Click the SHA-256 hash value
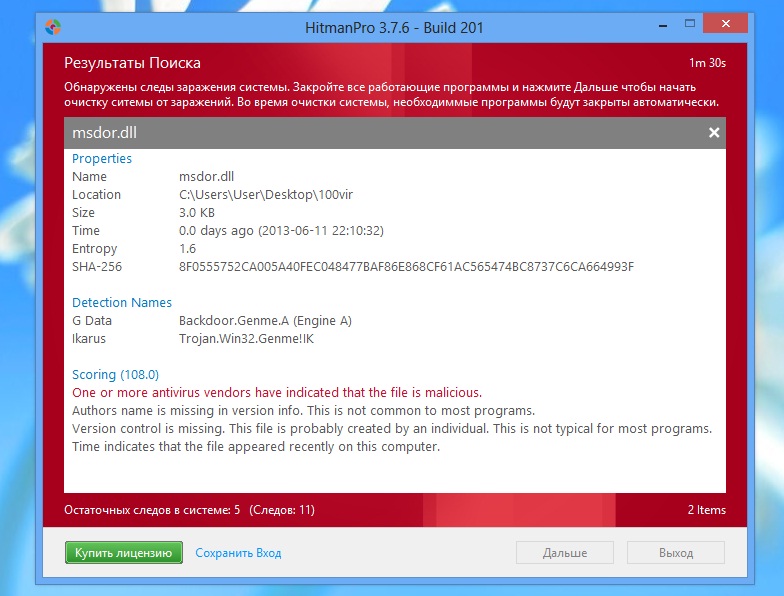This screenshot has width=784, height=596. 406,266
